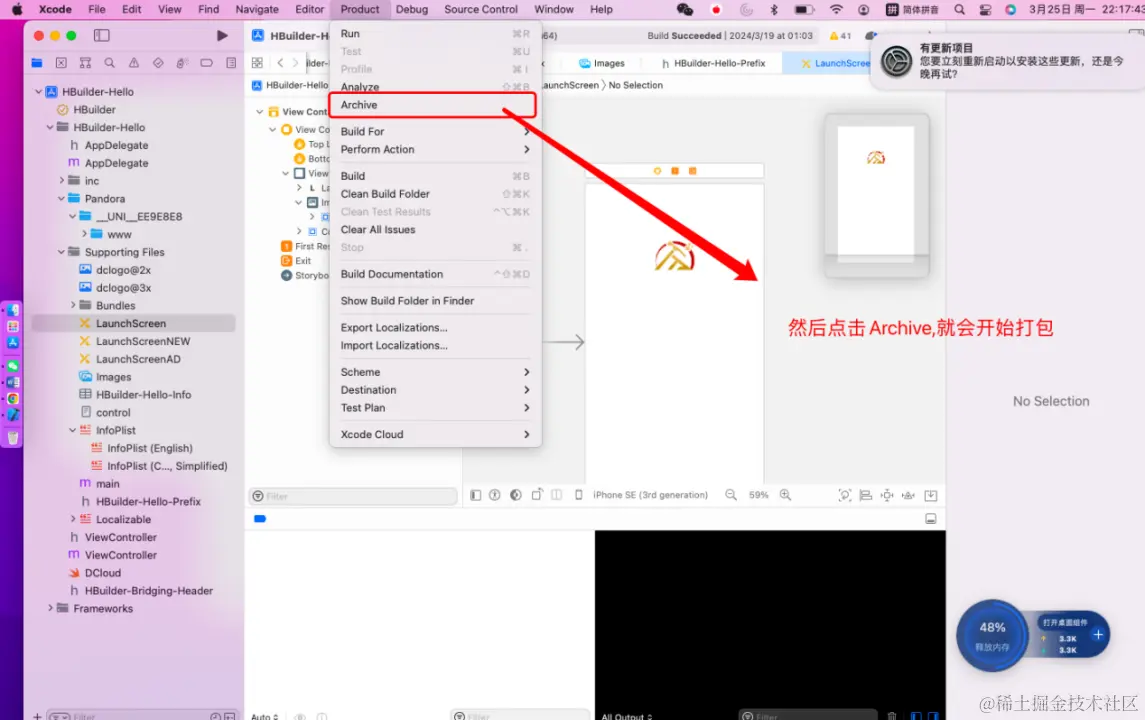1145x720 pixels.
Task: Open the Editor menu
Action: pos(310,9)
